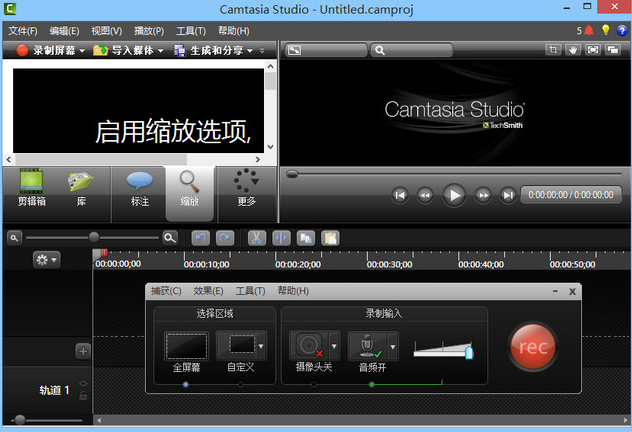The width and height of the screenshot is (632, 432).
Task: Expand audio source dropdown
Action: [393, 346]
